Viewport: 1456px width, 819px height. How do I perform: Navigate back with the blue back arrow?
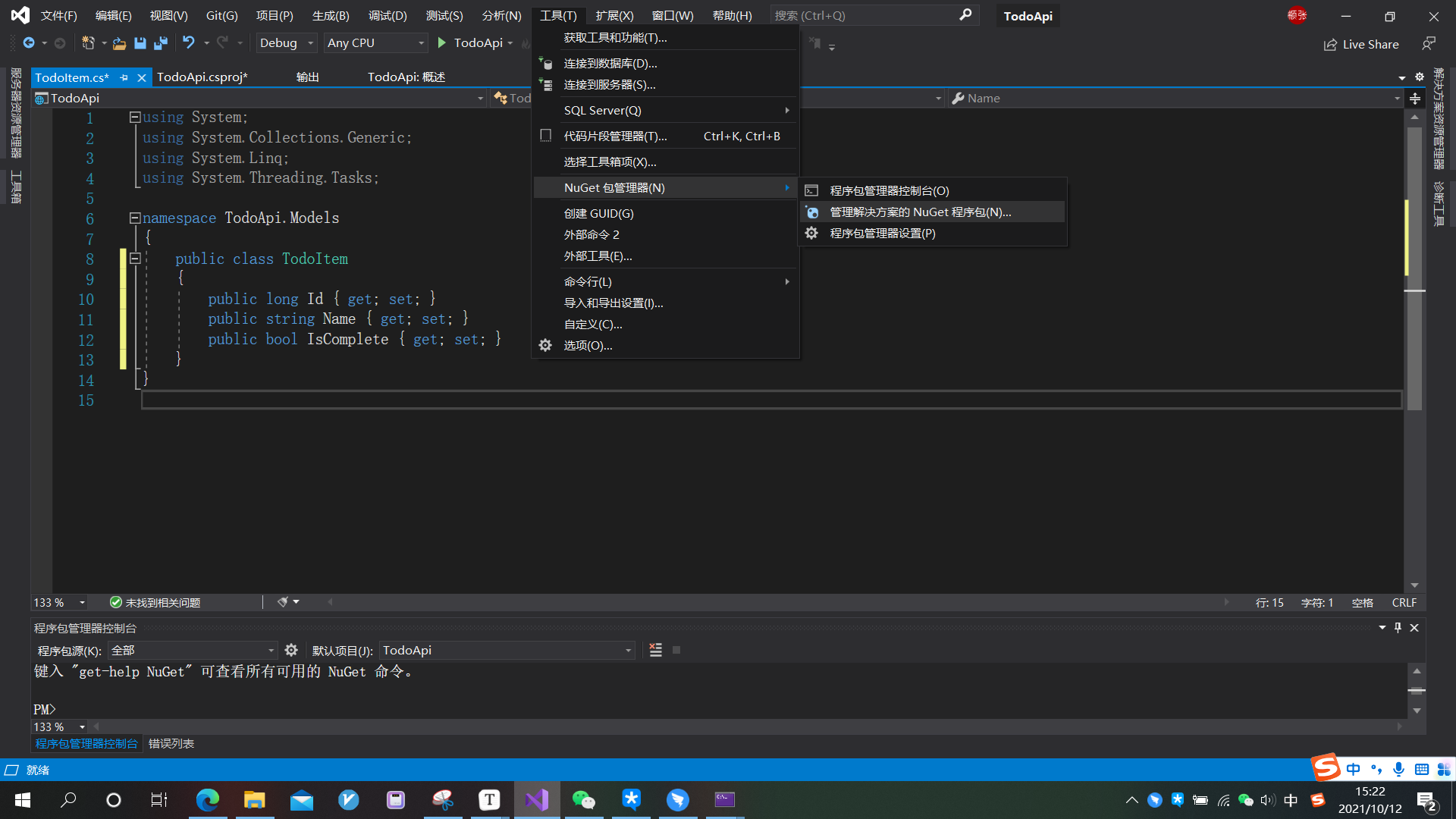(x=28, y=43)
